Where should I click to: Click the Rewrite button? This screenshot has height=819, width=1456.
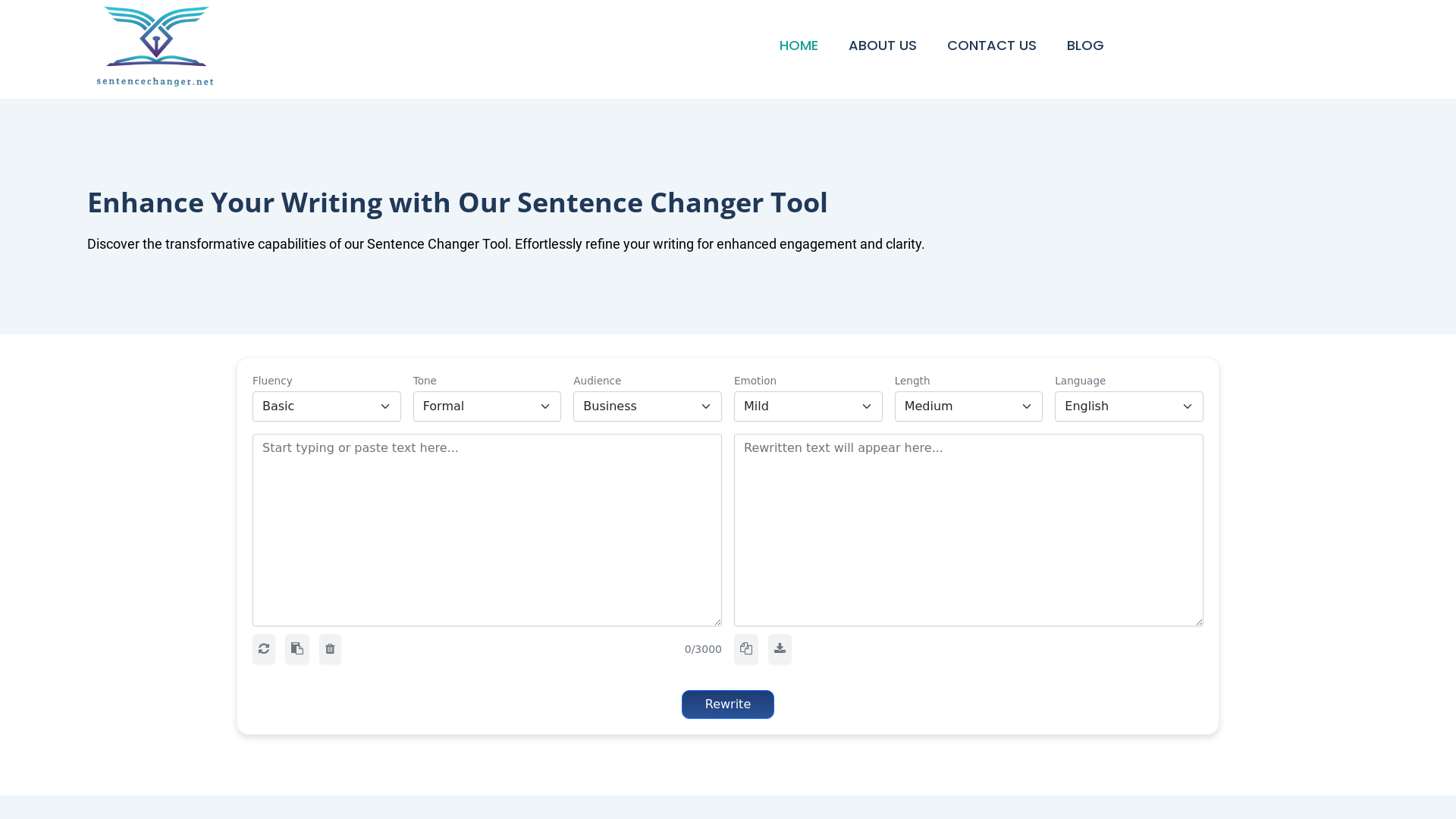(x=728, y=704)
